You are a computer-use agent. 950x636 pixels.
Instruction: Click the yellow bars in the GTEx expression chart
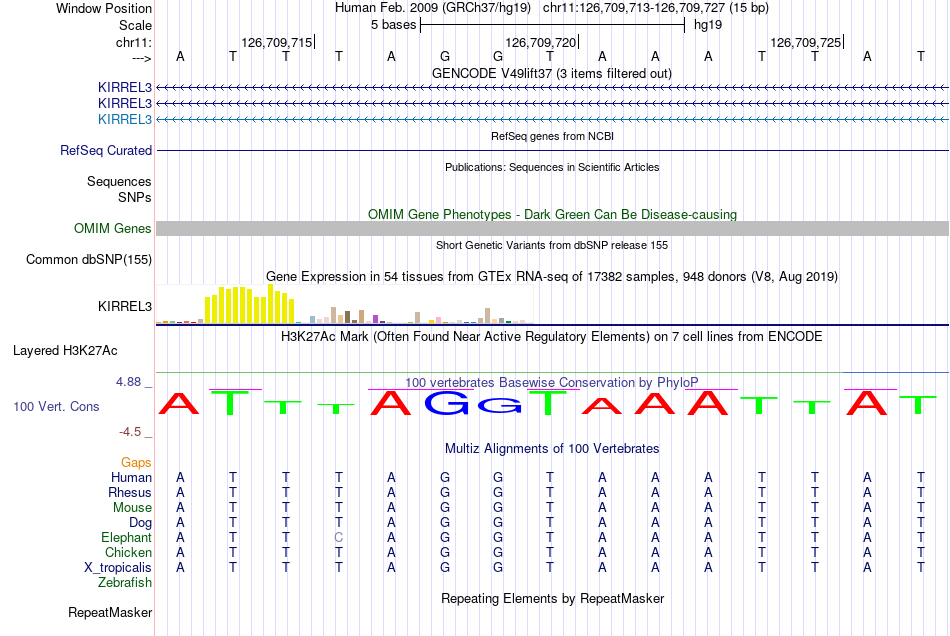tap(250, 304)
